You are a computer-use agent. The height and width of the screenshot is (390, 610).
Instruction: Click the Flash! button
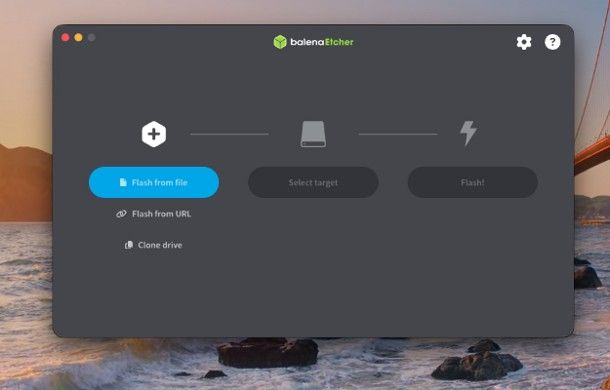[473, 182]
